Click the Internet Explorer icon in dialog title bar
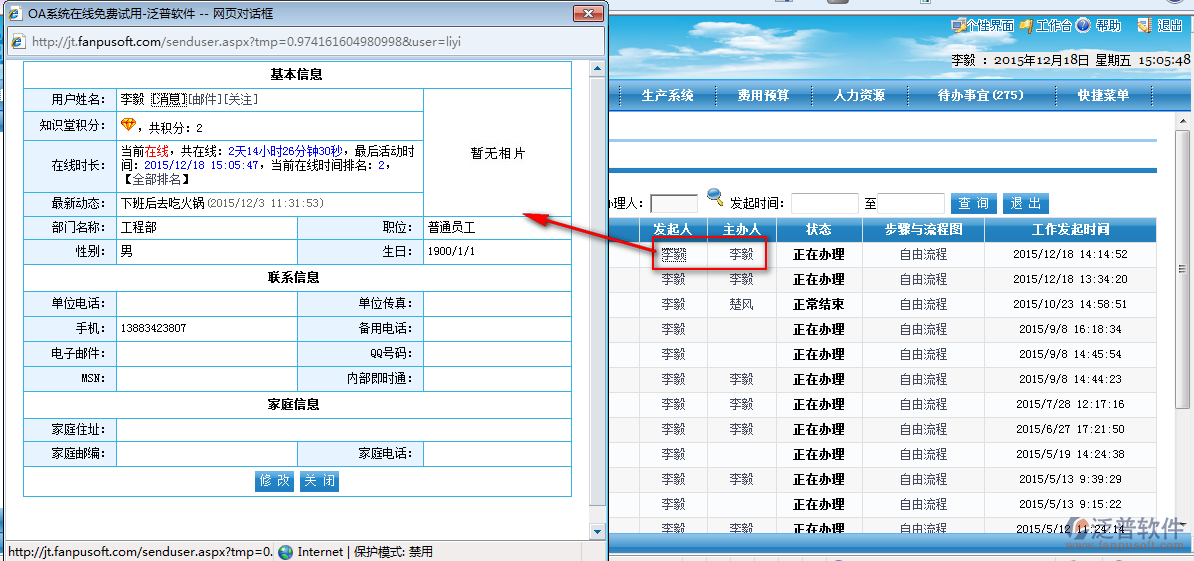1194x561 pixels. [x=14, y=14]
